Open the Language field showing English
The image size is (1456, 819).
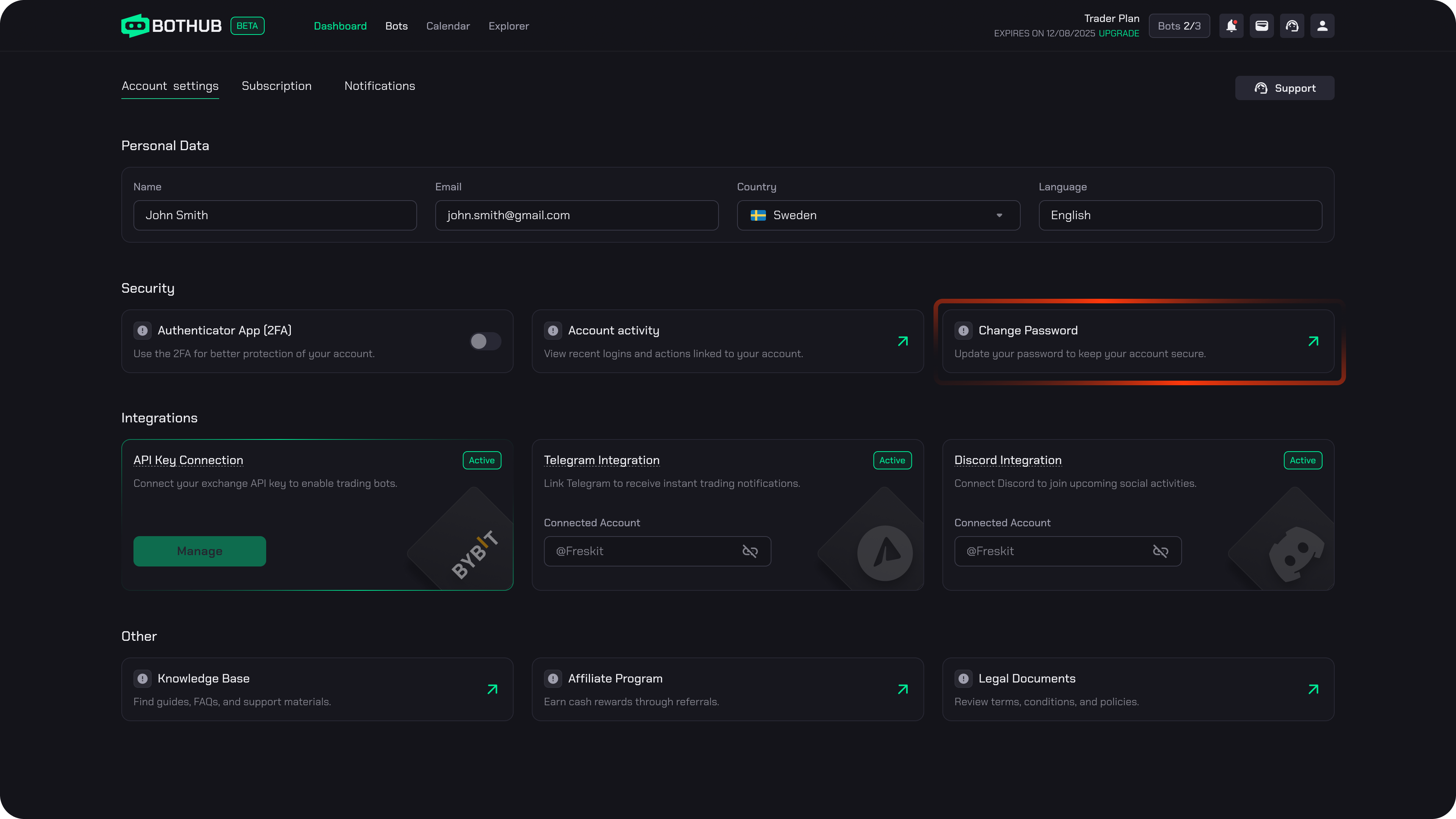[1180, 215]
